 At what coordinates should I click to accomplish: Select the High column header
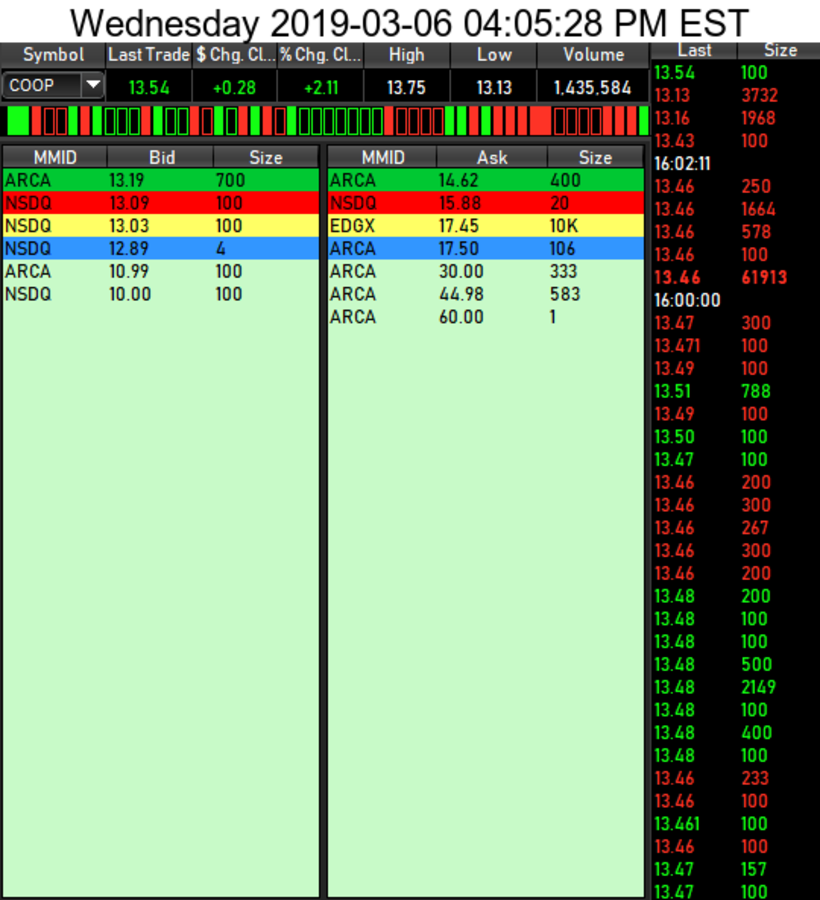coord(407,55)
